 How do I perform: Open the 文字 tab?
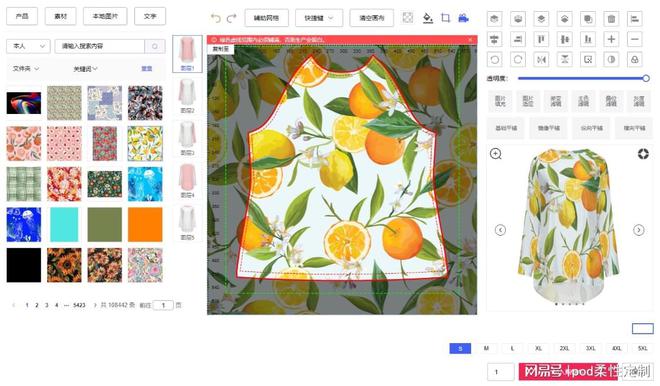150,16
